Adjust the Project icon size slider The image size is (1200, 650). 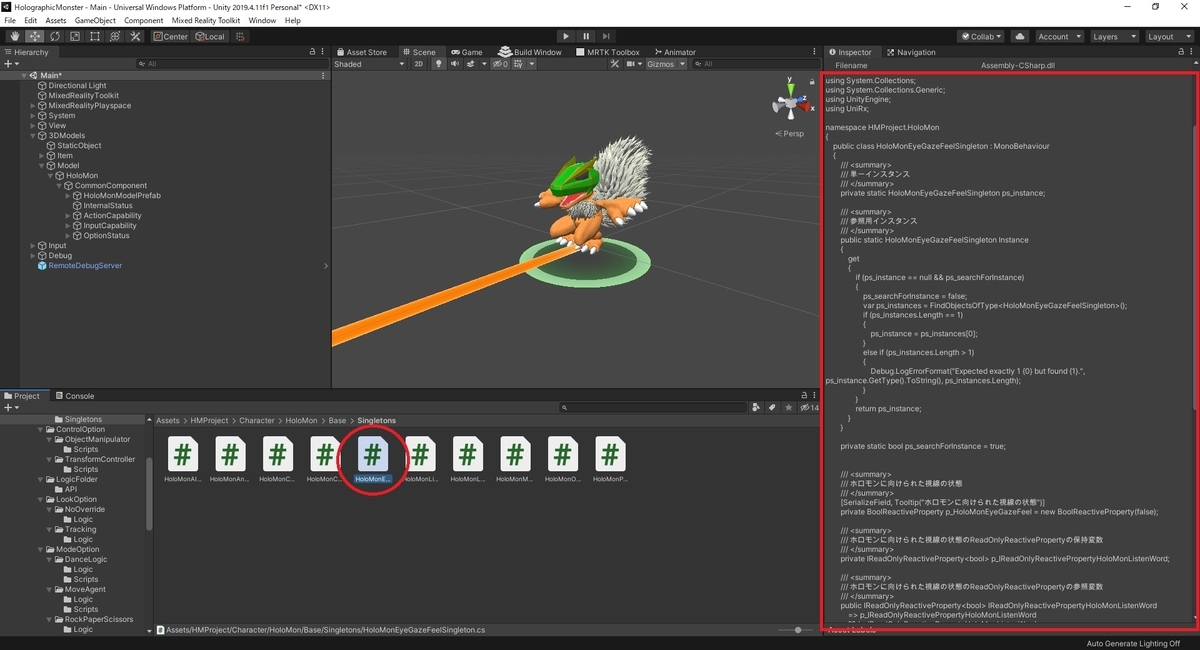coord(796,630)
